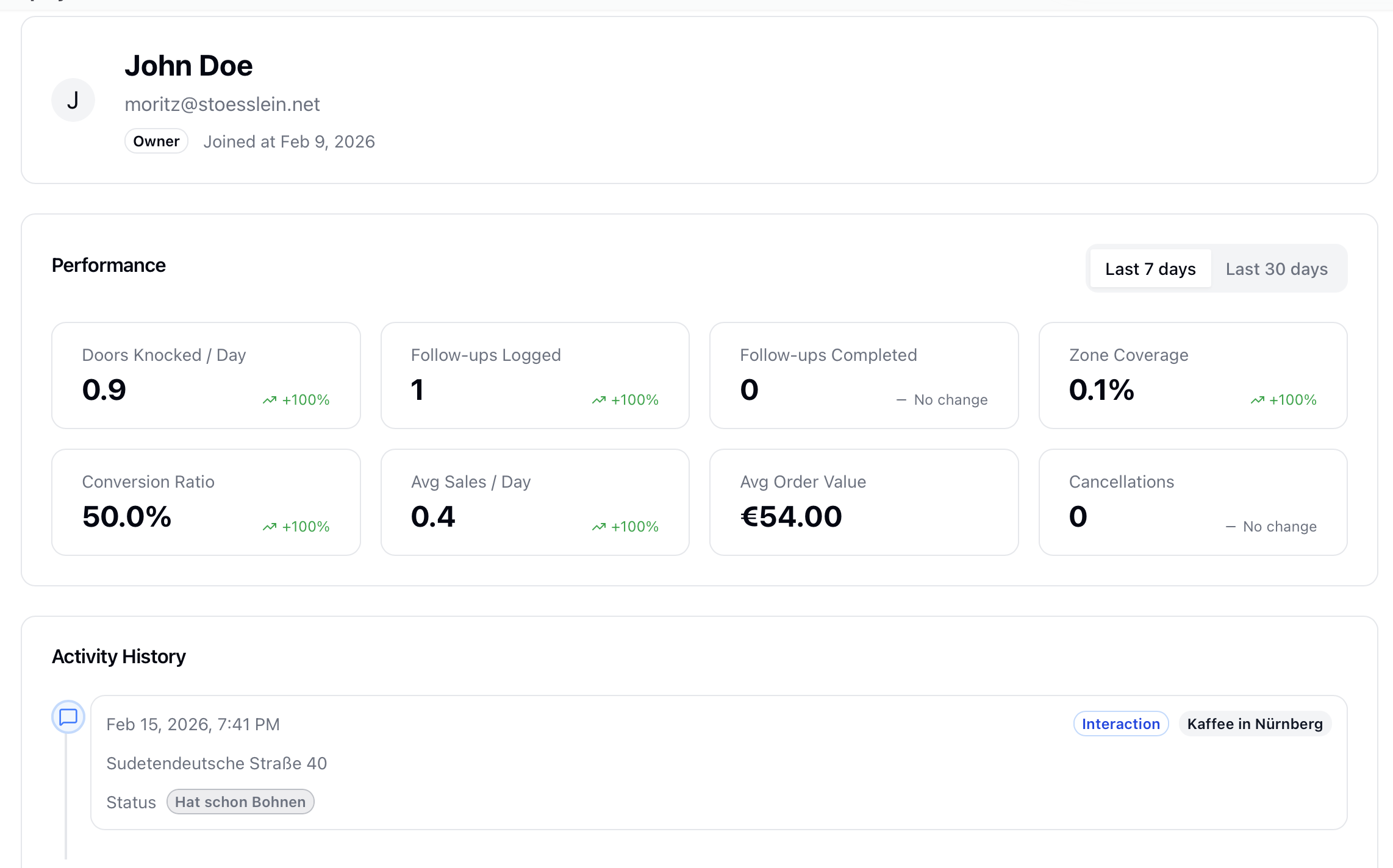
Task: Click the Avg Sales trend arrow icon
Action: (x=599, y=527)
